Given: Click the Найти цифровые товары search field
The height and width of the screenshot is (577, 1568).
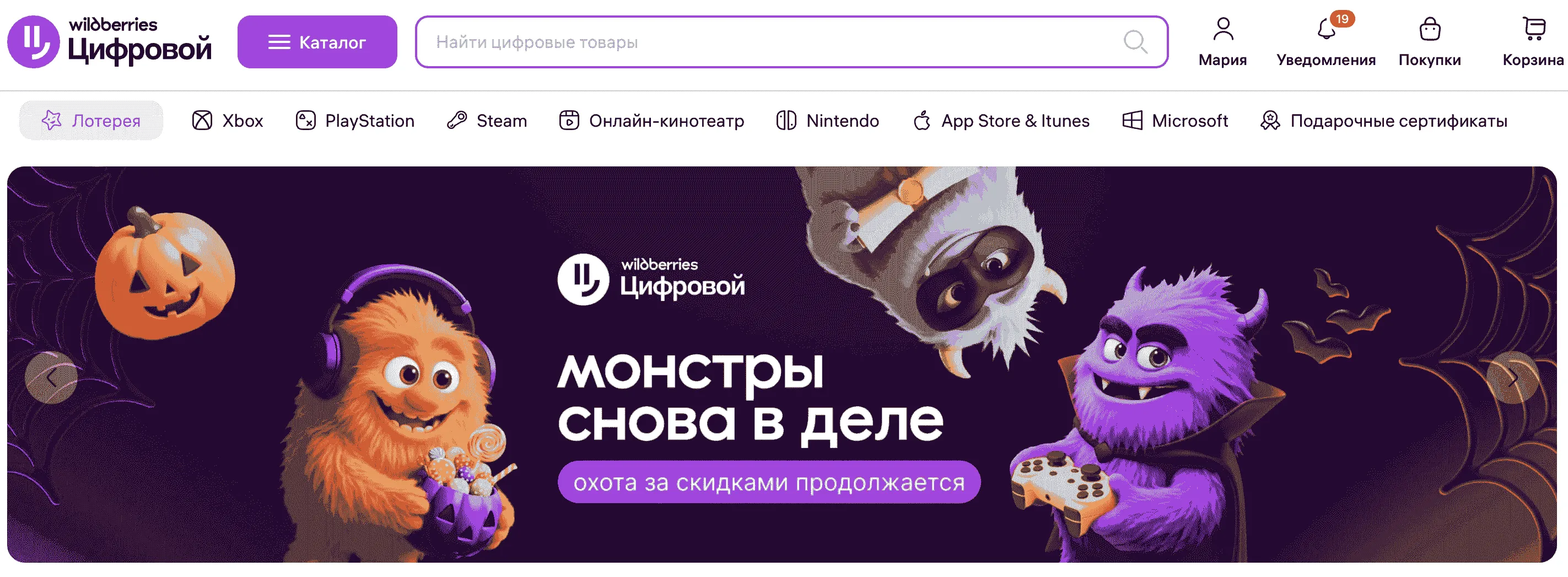Looking at the screenshot, I should point(791,42).
